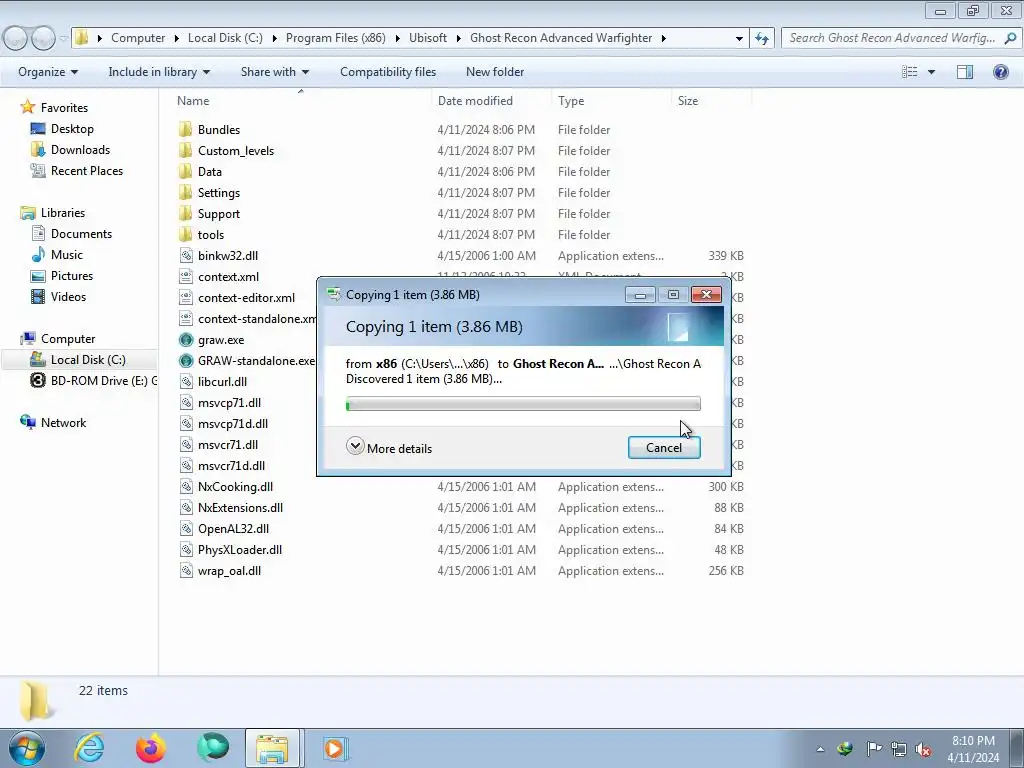Select the wrap_oal.dll file icon
Screen dimensions: 1024x768
pos(186,571)
